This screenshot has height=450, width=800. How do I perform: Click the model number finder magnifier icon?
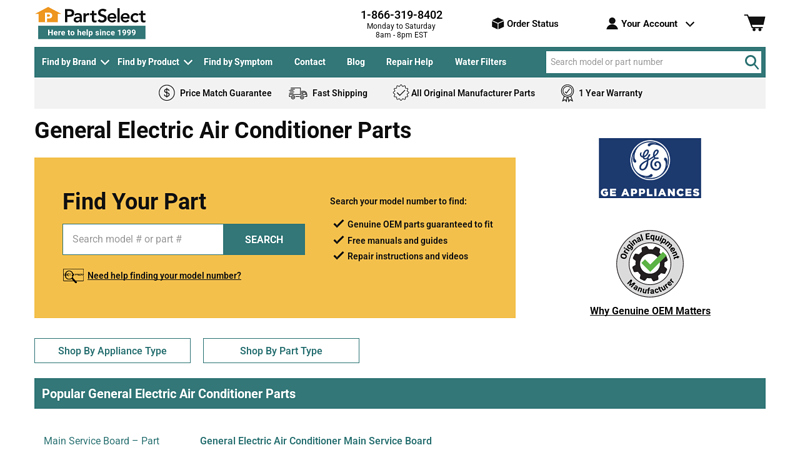(73, 276)
